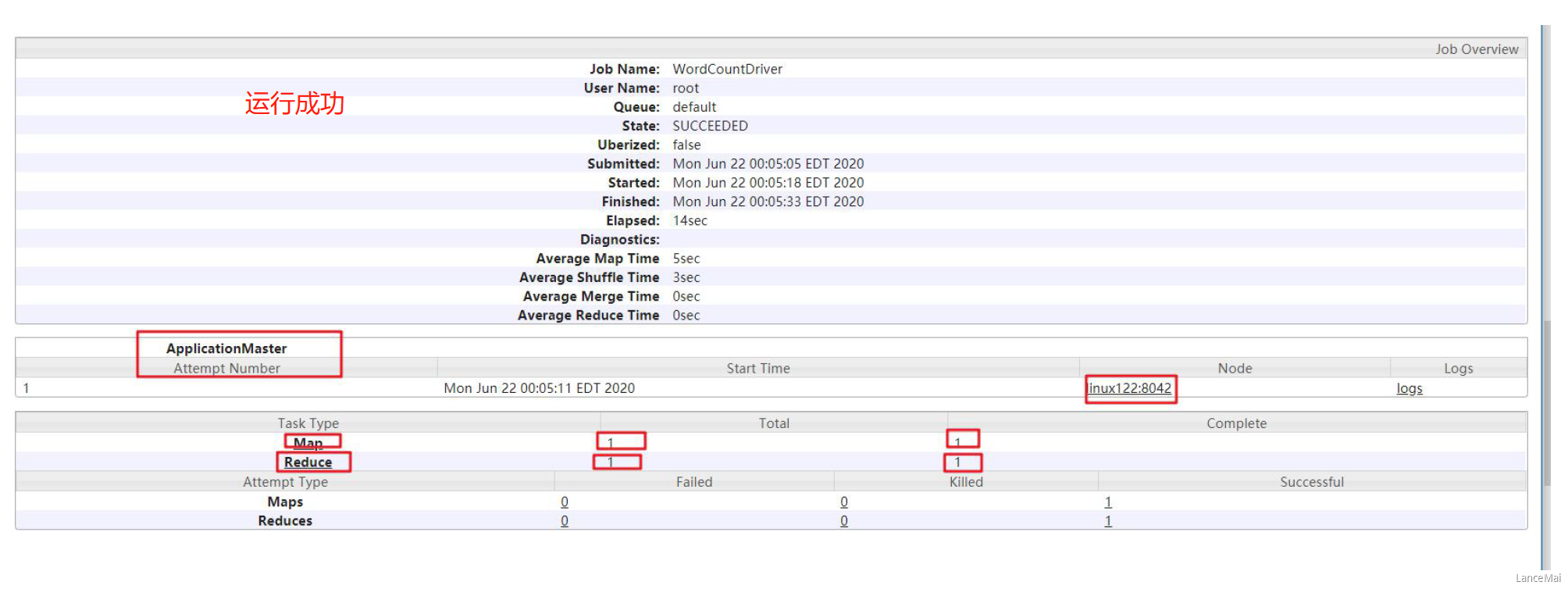Open the ApplicationMaster logs link
This screenshot has height=589, width=1568.
(x=1409, y=388)
